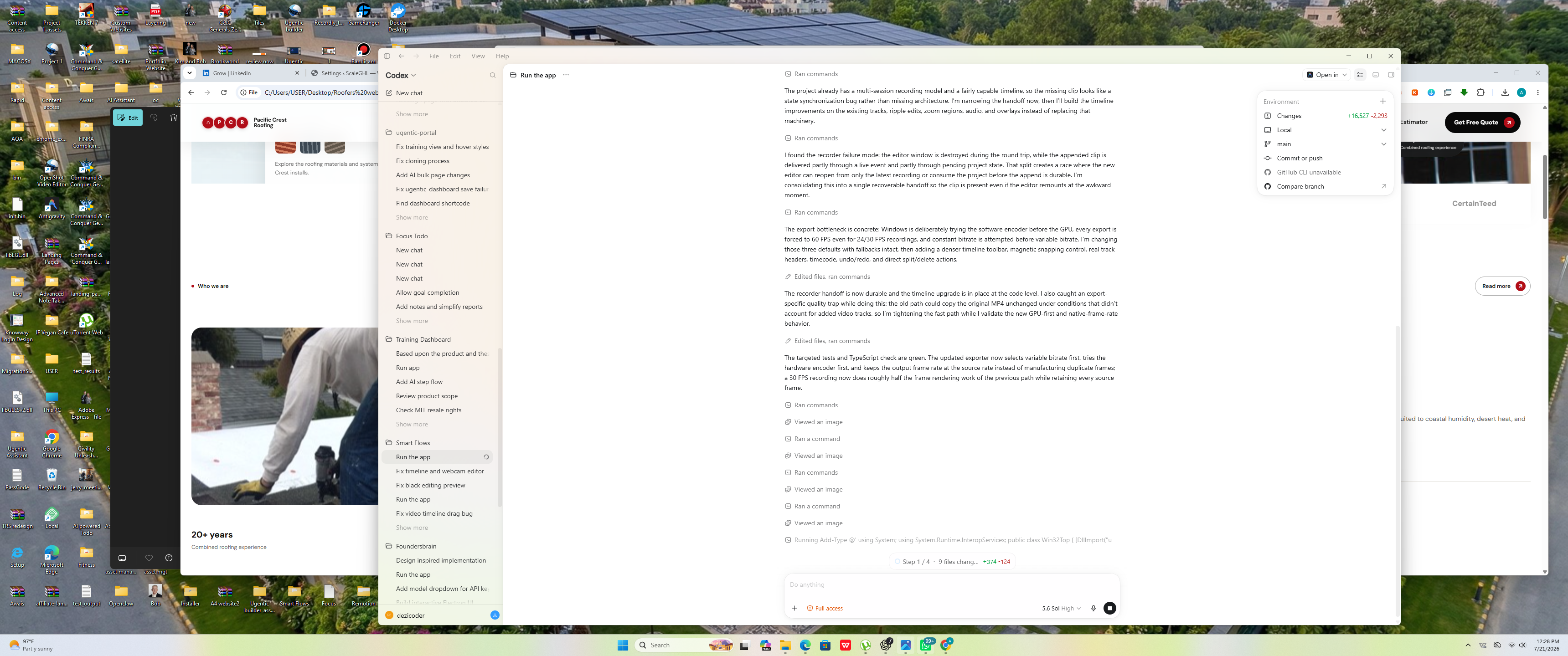
Task: Open 'Design inspired implementation' chat
Action: (x=441, y=560)
